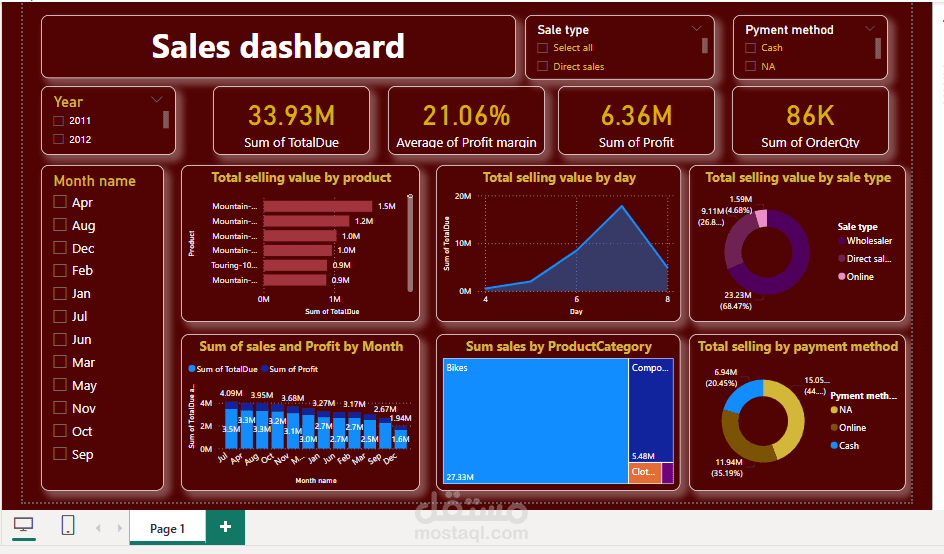The image size is (944, 554).
Task: Click the Sum of Profit legend entry
Action: (290, 369)
